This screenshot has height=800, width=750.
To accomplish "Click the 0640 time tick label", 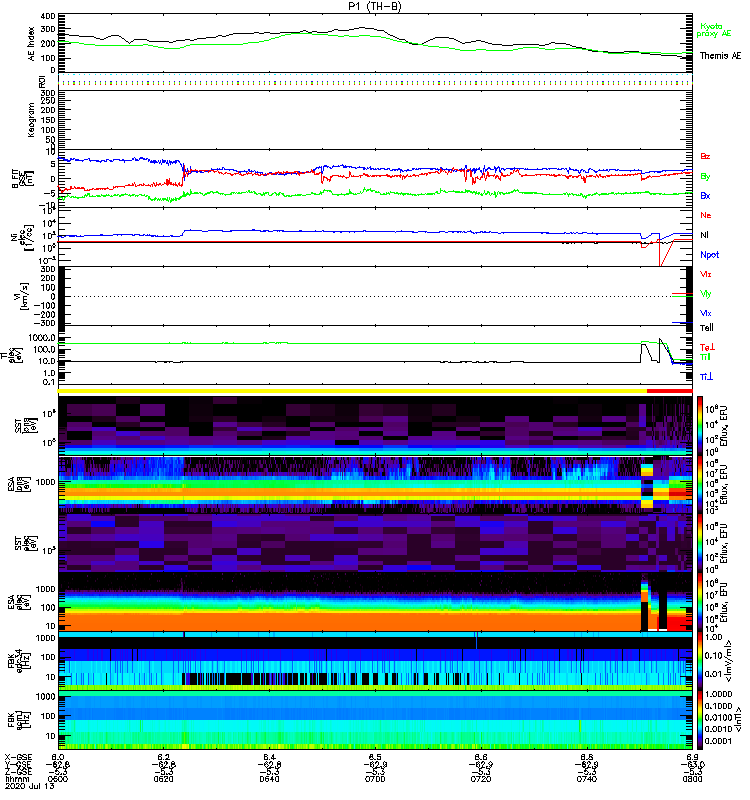I will pos(269,779).
